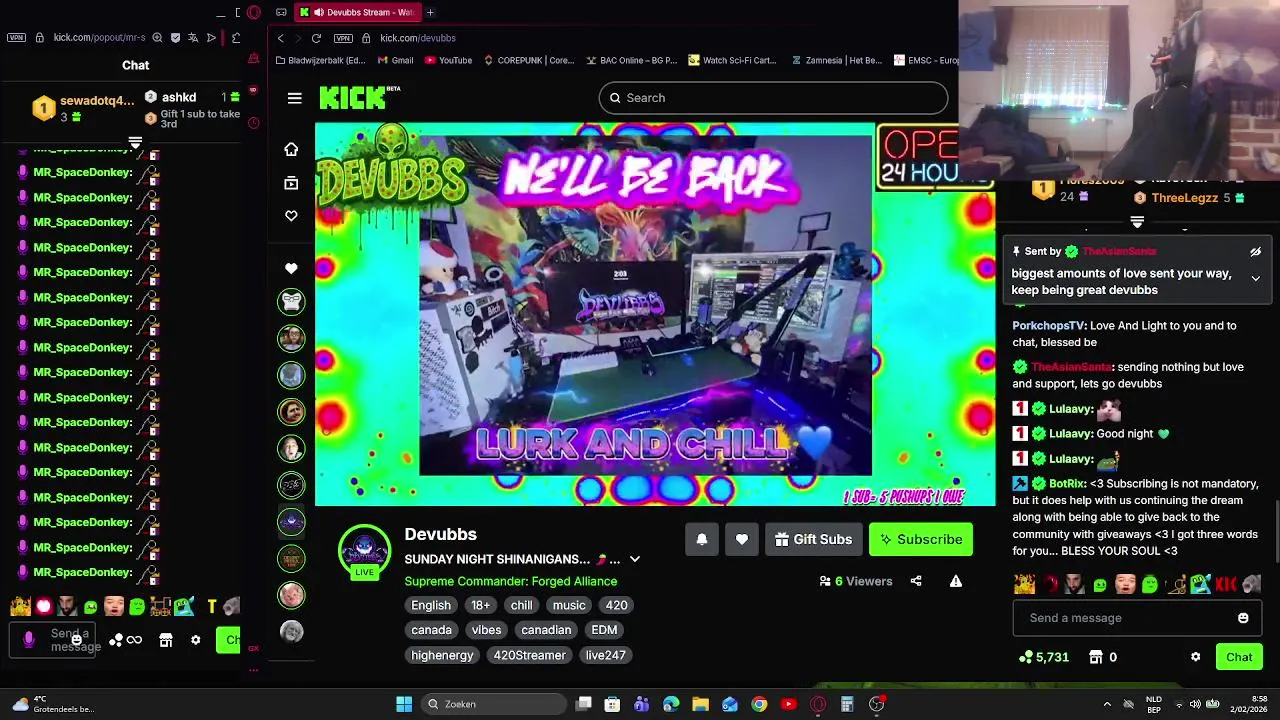
Task: Select the Devubbs Stream browser tab
Action: [x=359, y=12]
